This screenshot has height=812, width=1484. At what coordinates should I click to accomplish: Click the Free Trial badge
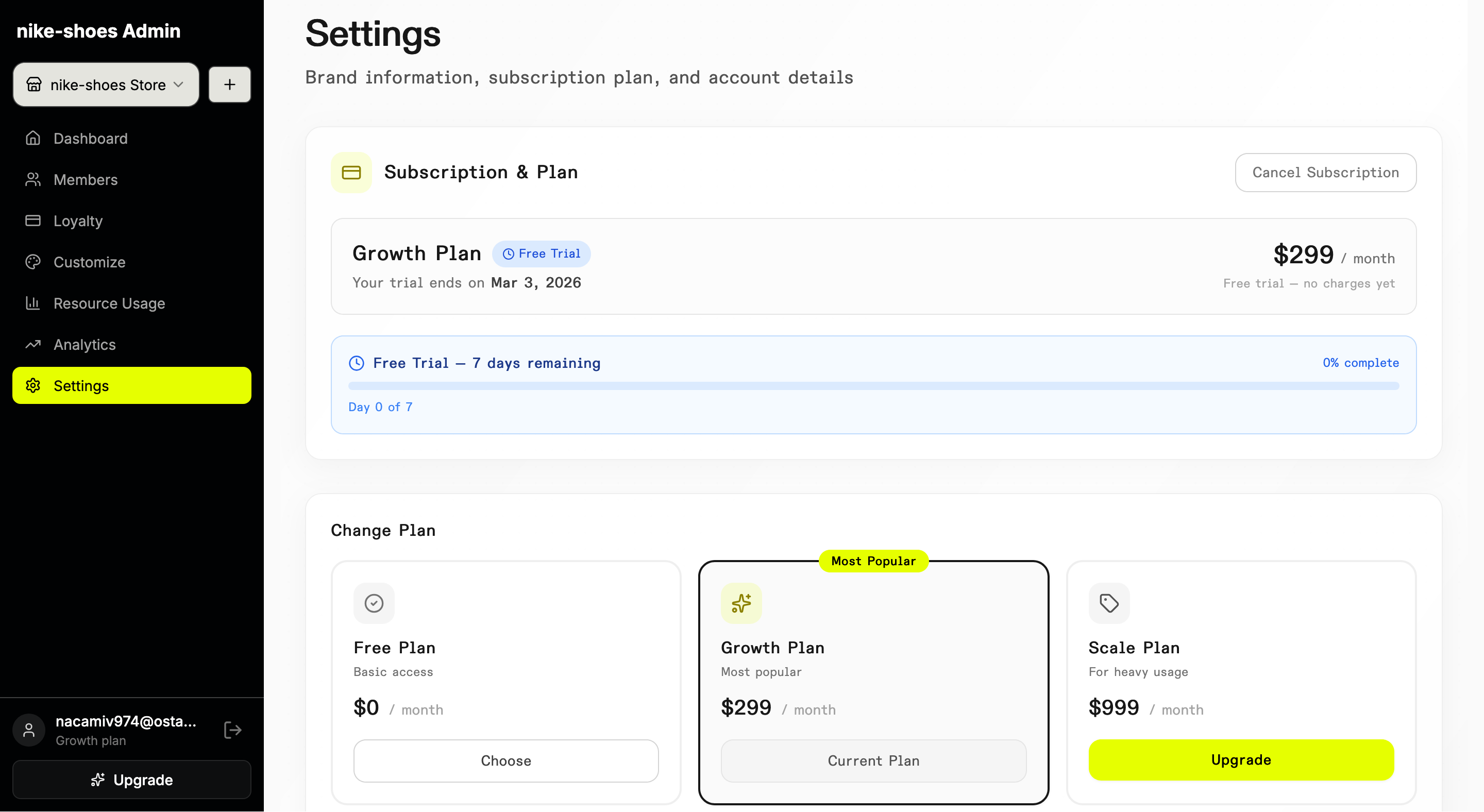541,254
